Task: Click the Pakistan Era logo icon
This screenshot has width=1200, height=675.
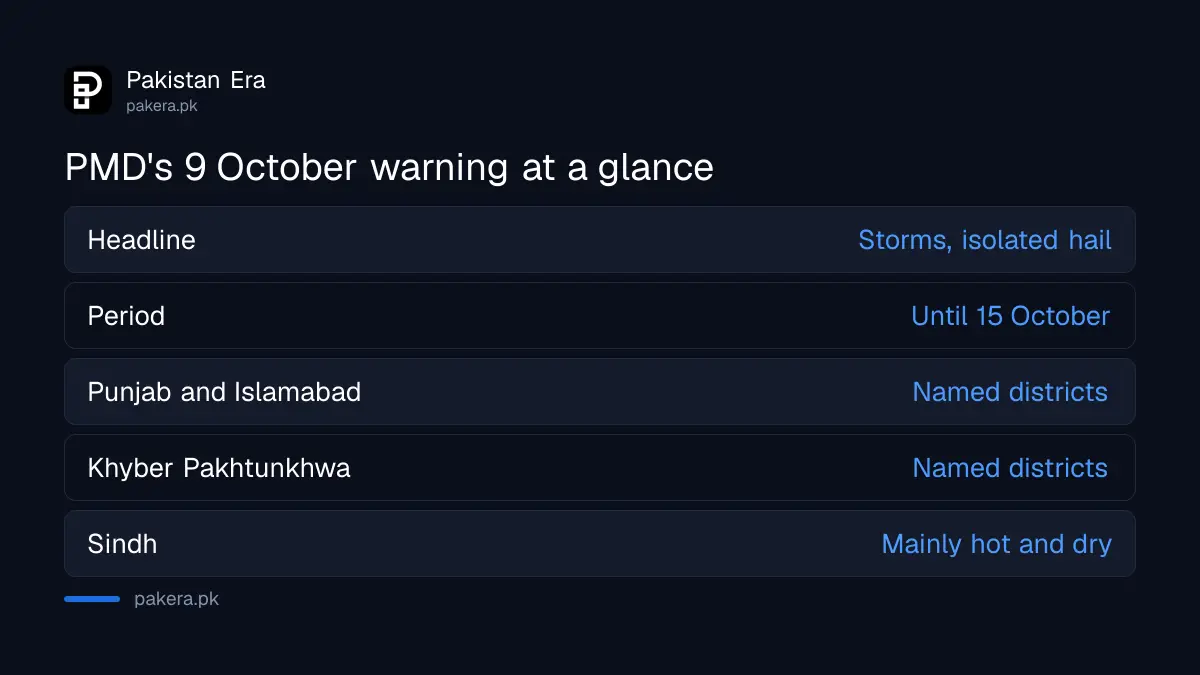Action: [88, 90]
